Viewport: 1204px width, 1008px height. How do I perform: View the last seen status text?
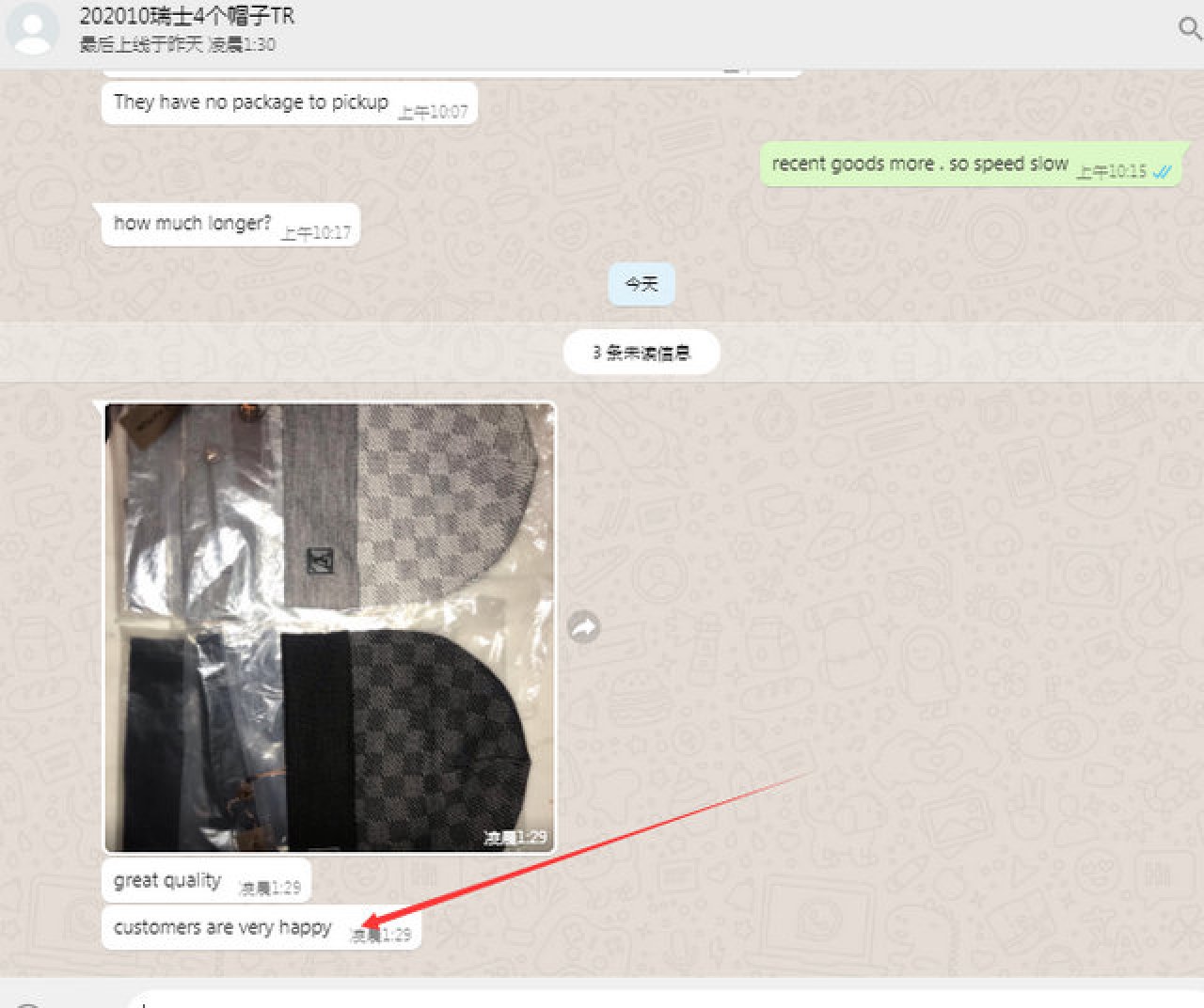click(178, 44)
